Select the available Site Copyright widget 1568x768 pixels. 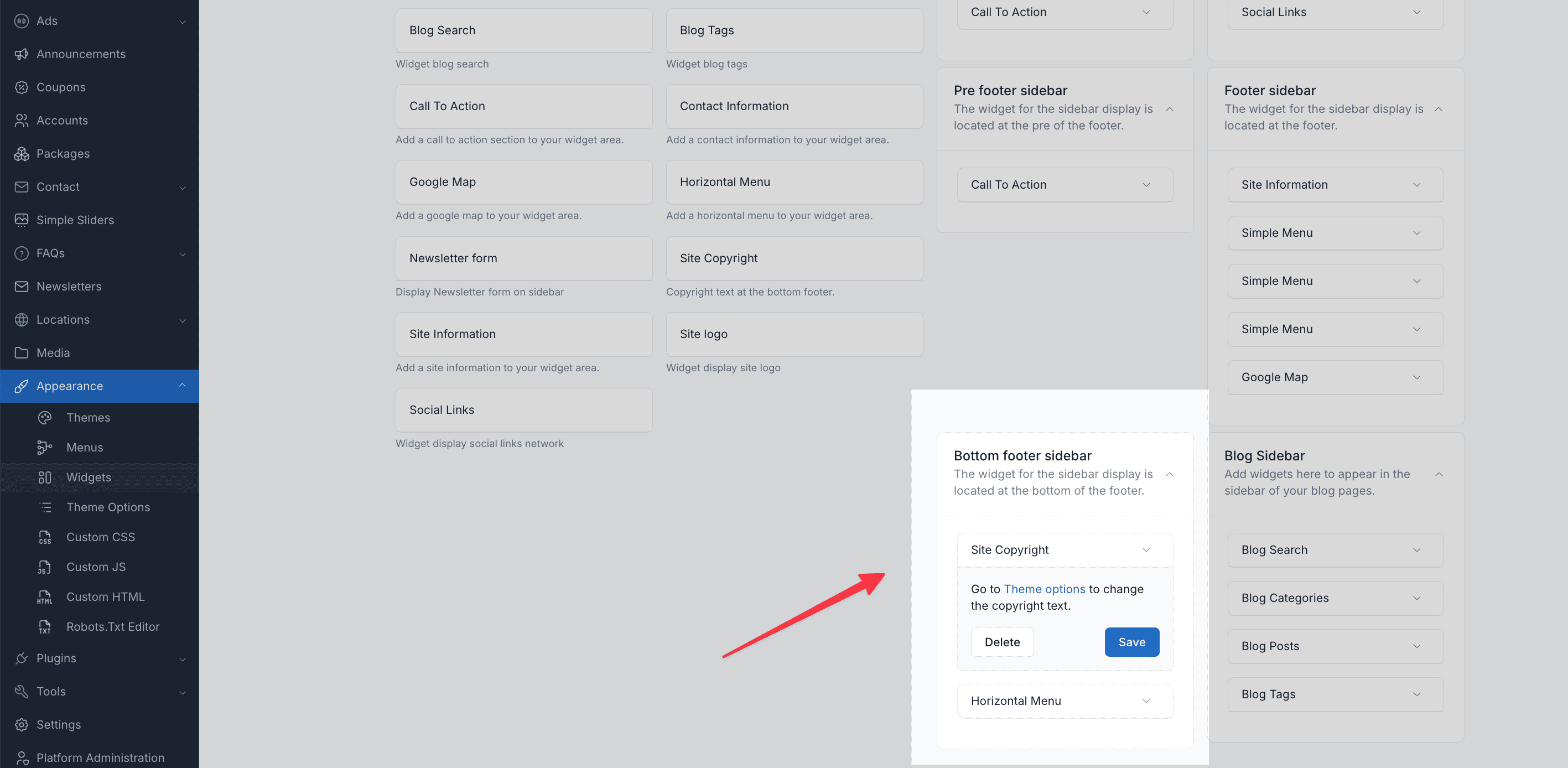tap(794, 258)
